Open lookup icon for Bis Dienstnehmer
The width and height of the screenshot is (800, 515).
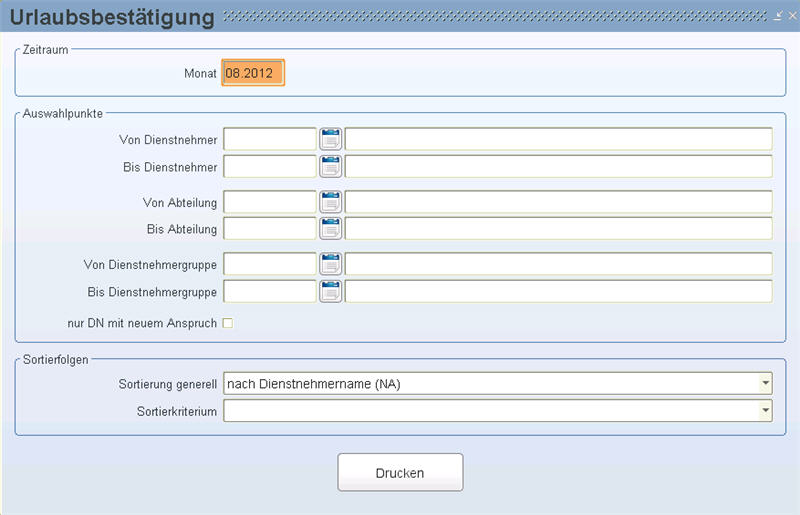coord(330,166)
